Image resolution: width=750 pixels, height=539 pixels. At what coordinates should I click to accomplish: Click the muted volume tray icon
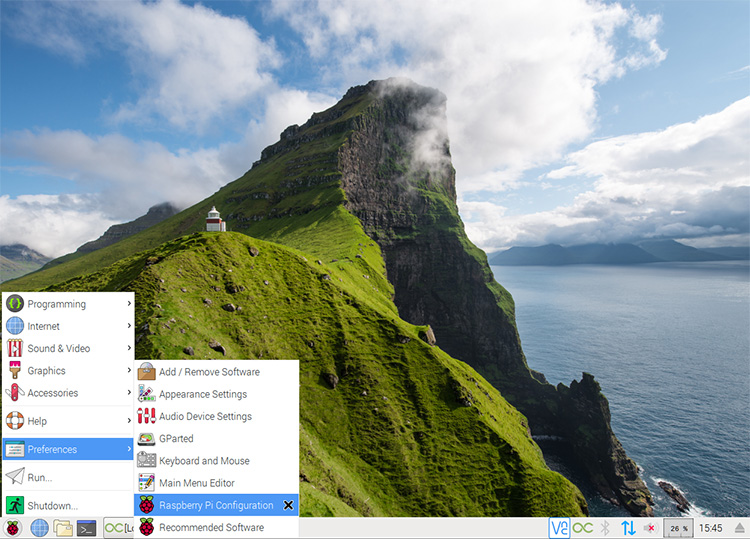[x=650, y=528]
